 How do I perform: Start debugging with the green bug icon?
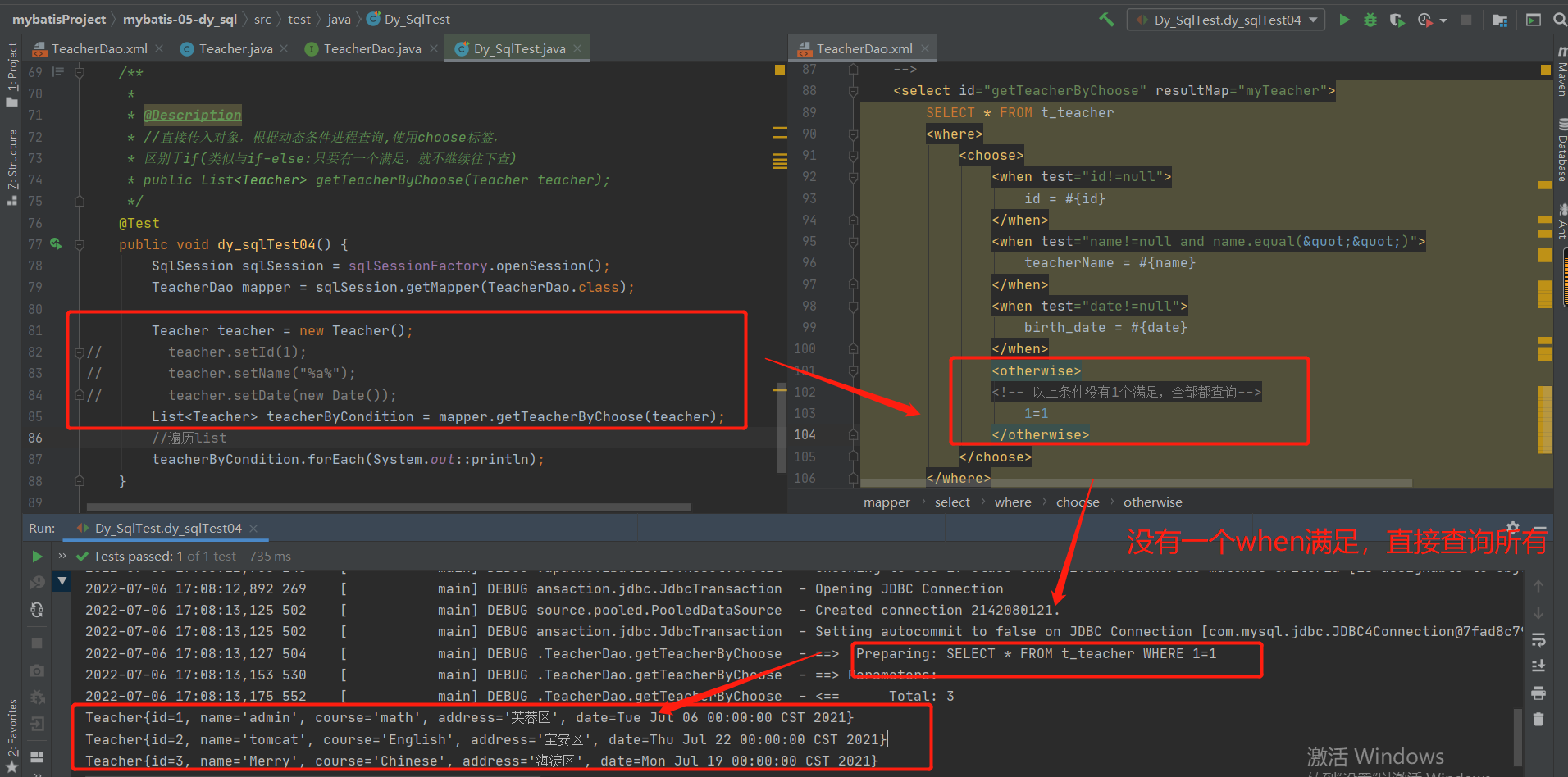(1370, 20)
